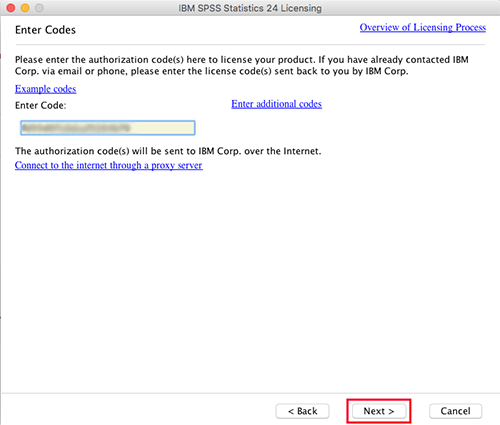The height and width of the screenshot is (425, 500).
Task: Proceed with the Next button
Action: pos(379,411)
